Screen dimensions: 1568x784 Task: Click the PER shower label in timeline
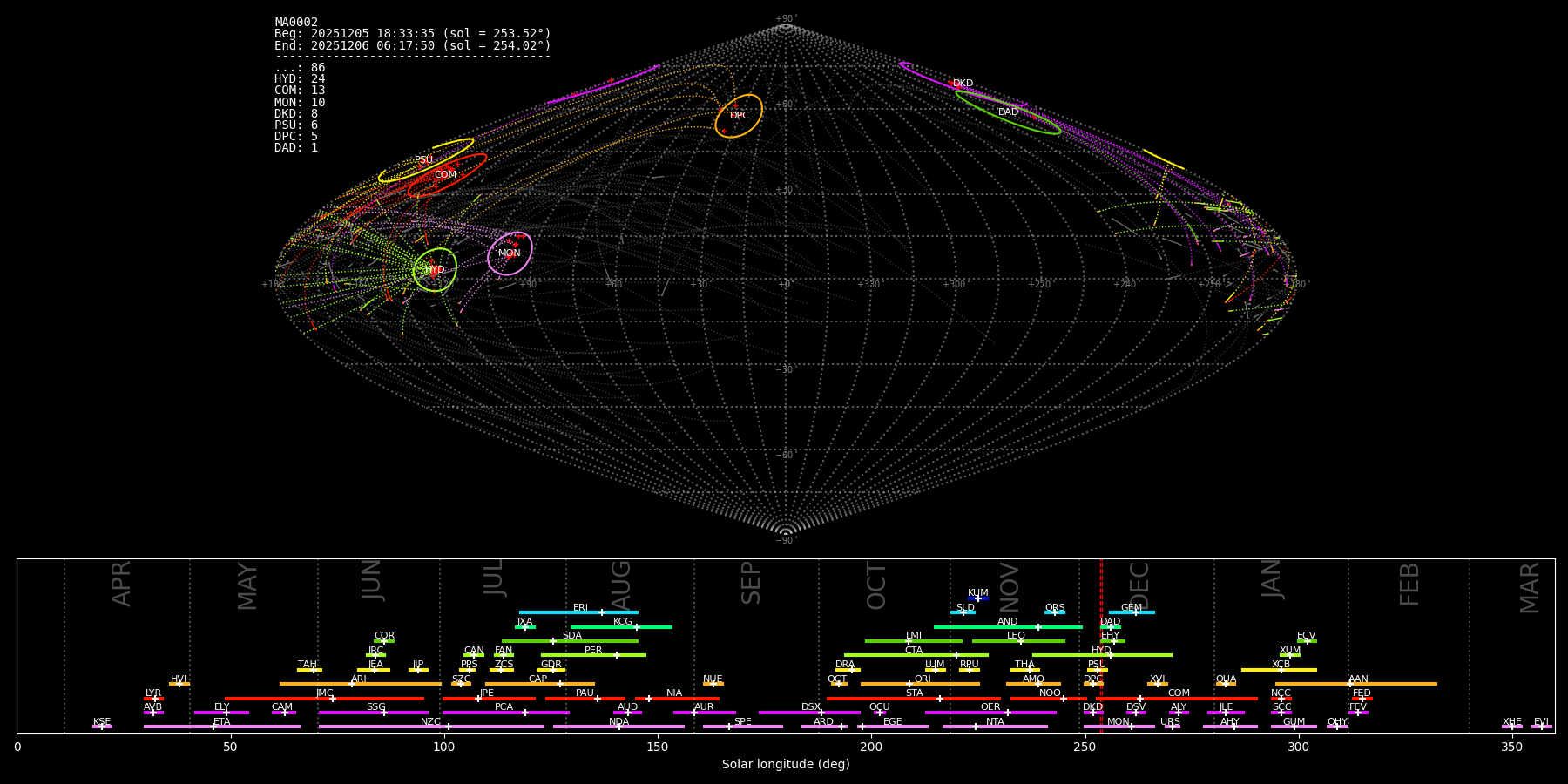click(x=593, y=651)
